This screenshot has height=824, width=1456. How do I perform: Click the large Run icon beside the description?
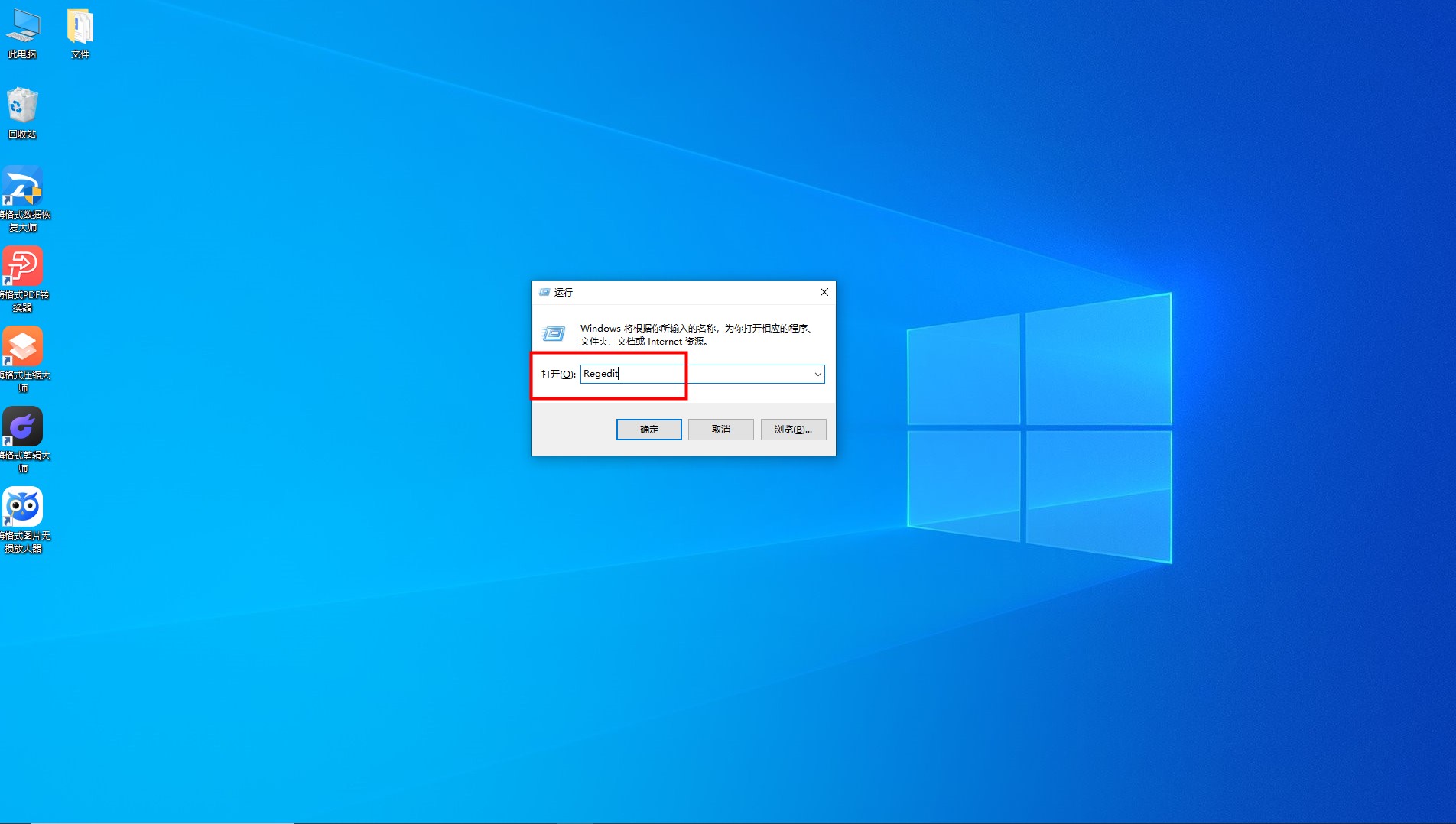(554, 334)
